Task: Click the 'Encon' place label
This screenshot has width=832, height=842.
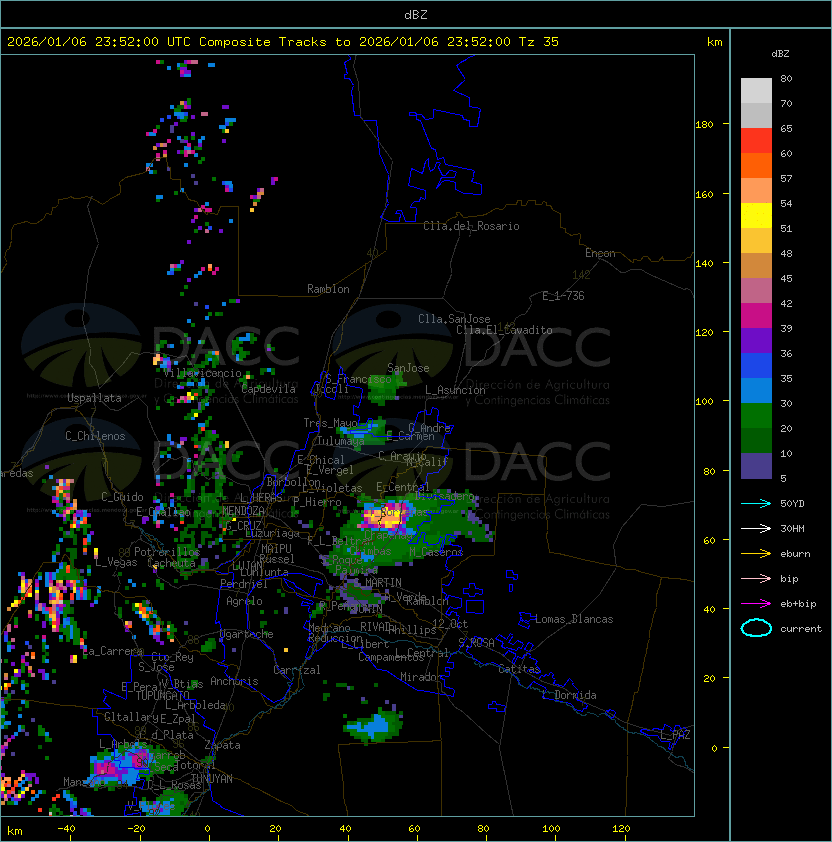Action: pyautogui.click(x=600, y=253)
